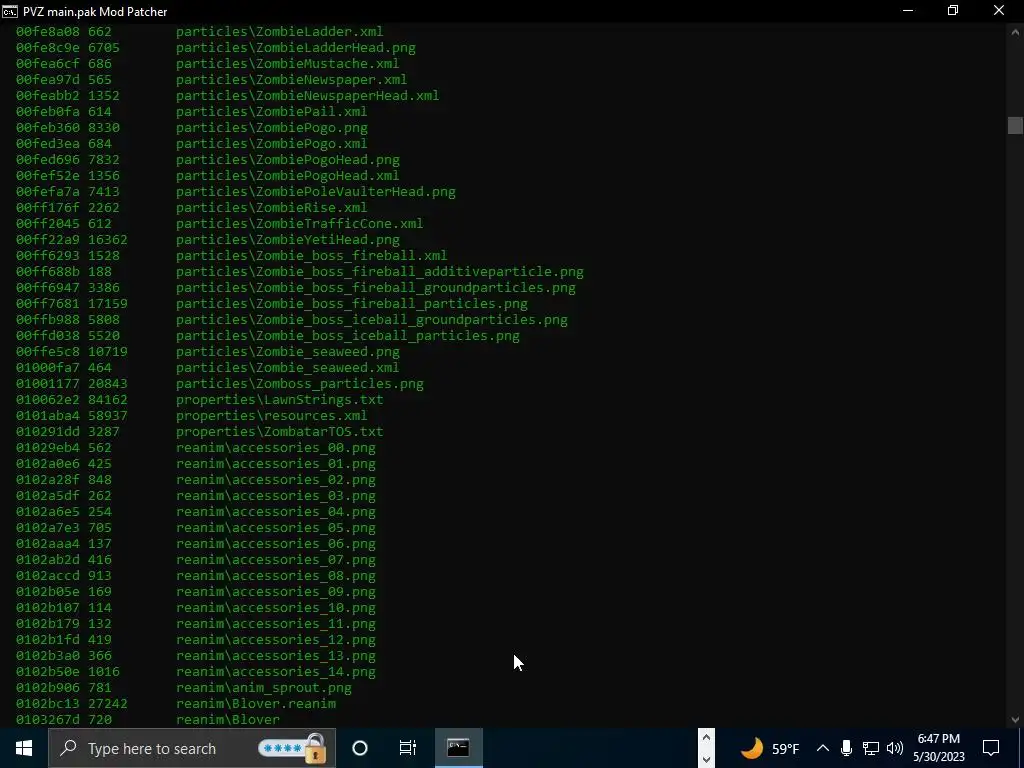The height and width of the screenshot is (768, 1024).
Task: Click offset value 0102bc13
Action: click(48, 703)
